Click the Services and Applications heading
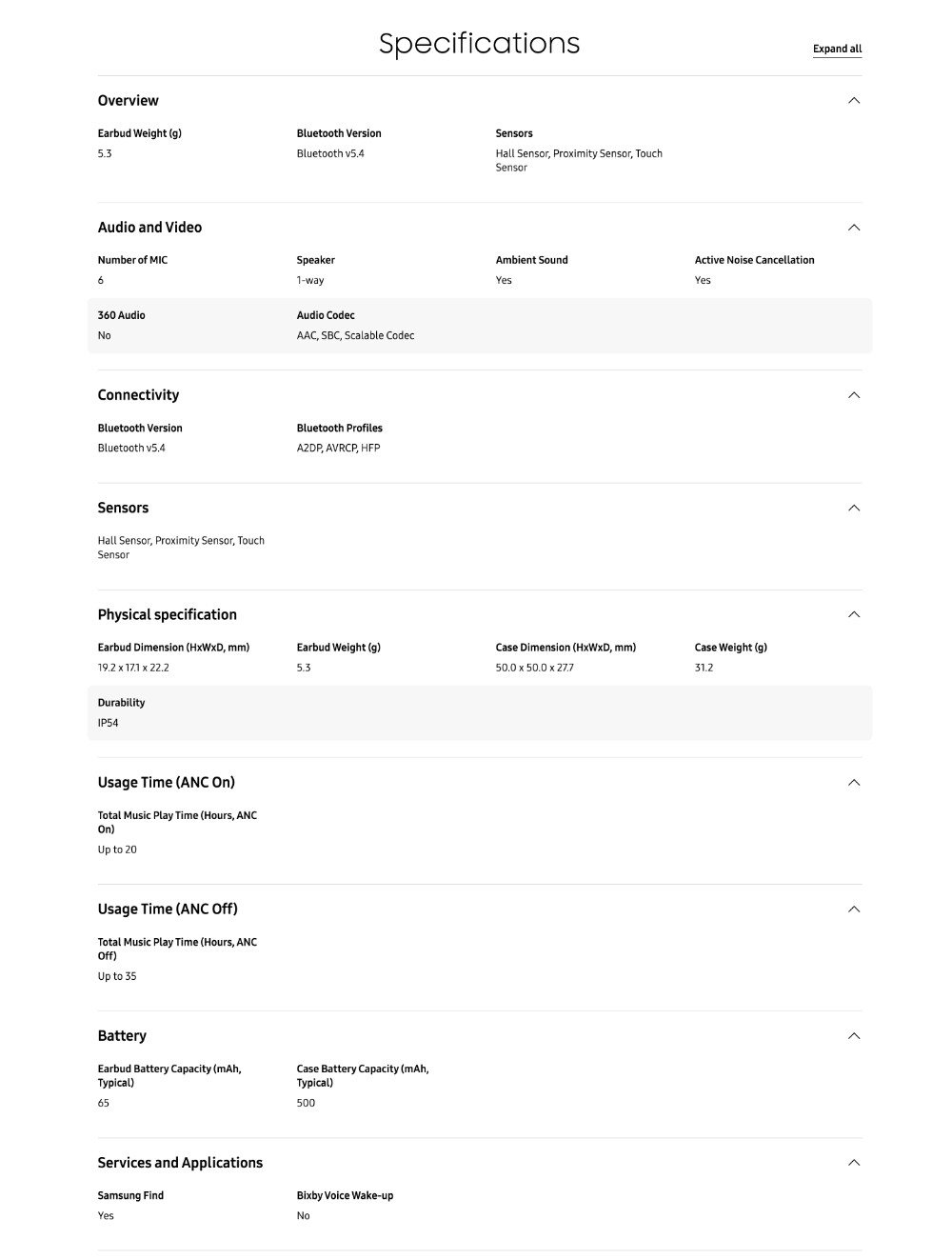Image resolution: width=952 pixels, height=1259 pixels. pyautogui.click(x=180, y=1163)
